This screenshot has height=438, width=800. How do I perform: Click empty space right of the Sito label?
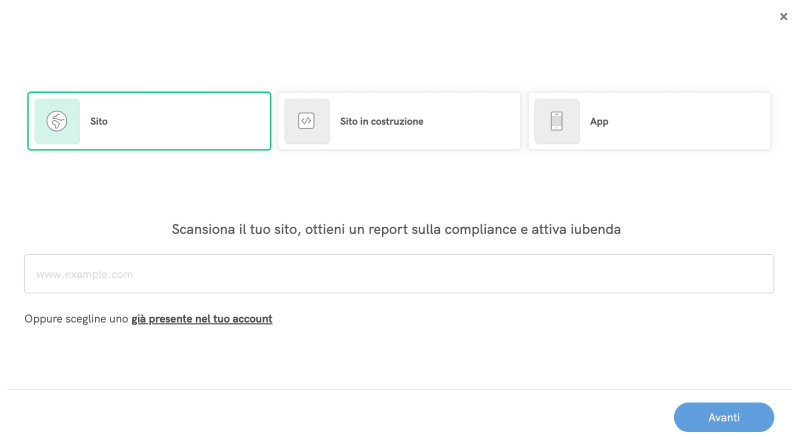190,121
